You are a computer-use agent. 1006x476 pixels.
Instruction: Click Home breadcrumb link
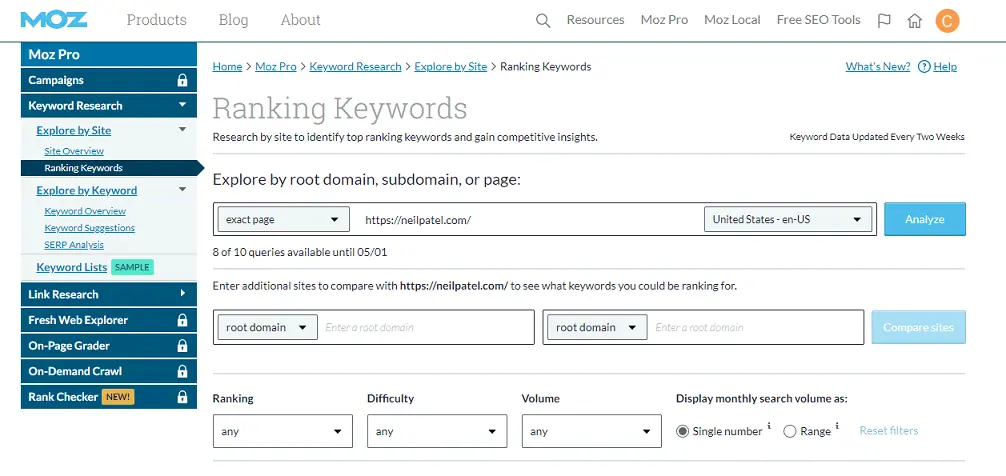227,67
